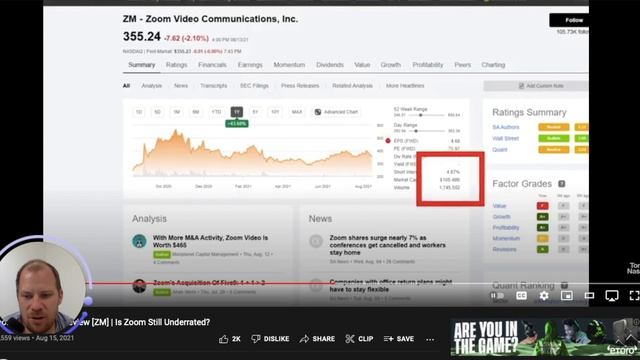
Task: Open Momentum factor grade link
Action: [506, 238]
